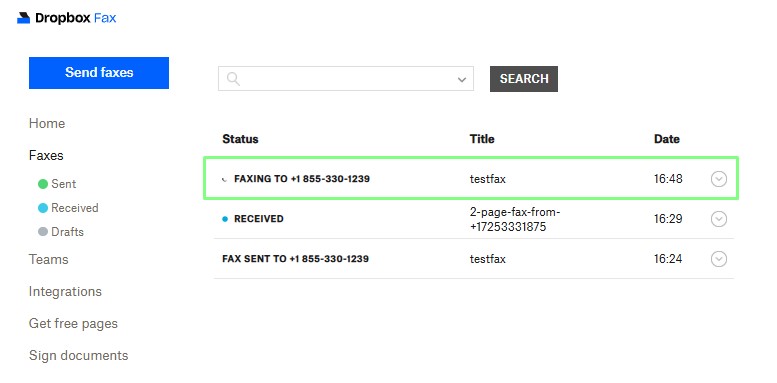Click inside the fax search input field
Image resolution: width=777 pixels, height=383 pixels.
[x=346, y=79]
